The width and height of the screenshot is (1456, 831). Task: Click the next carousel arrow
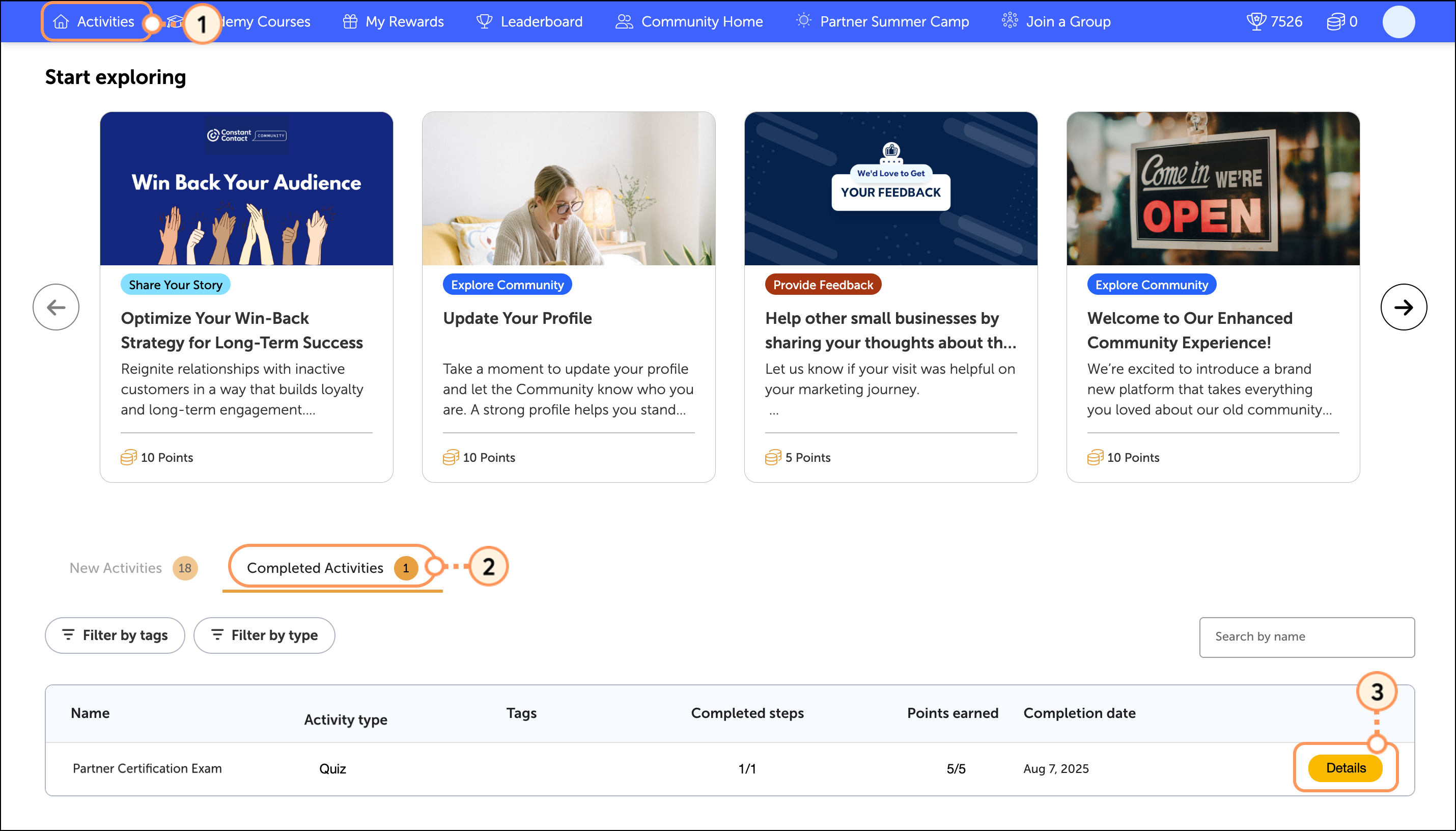pos(1404,307)
